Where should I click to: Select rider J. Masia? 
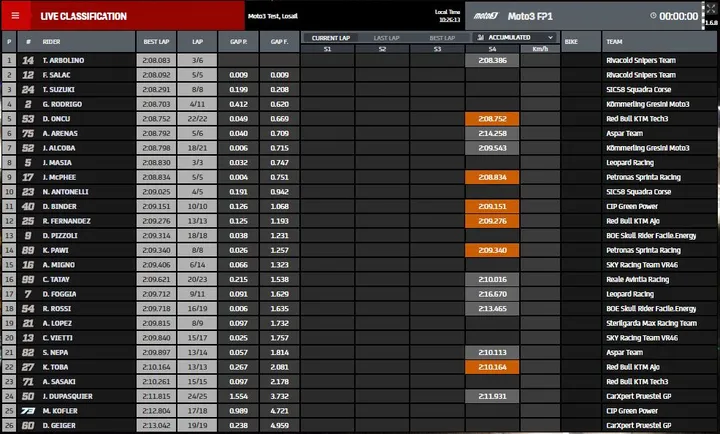57,163
